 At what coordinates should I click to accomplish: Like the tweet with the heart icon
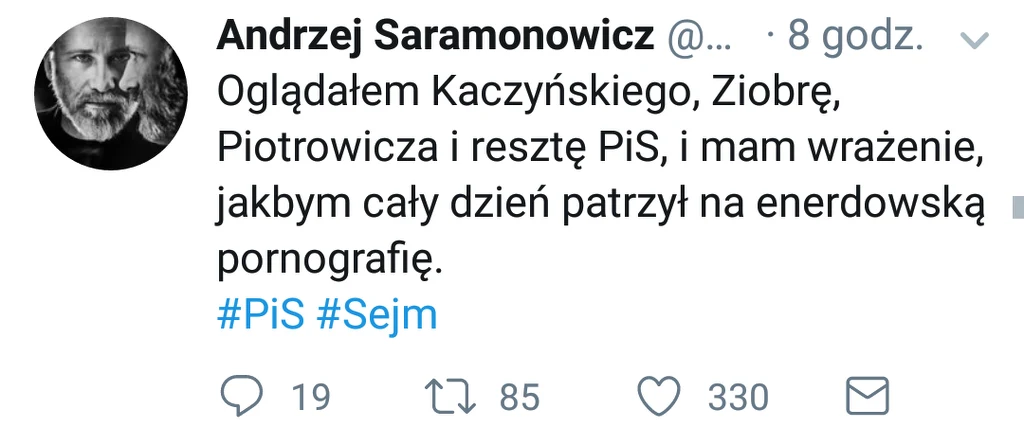coord(660,396)
